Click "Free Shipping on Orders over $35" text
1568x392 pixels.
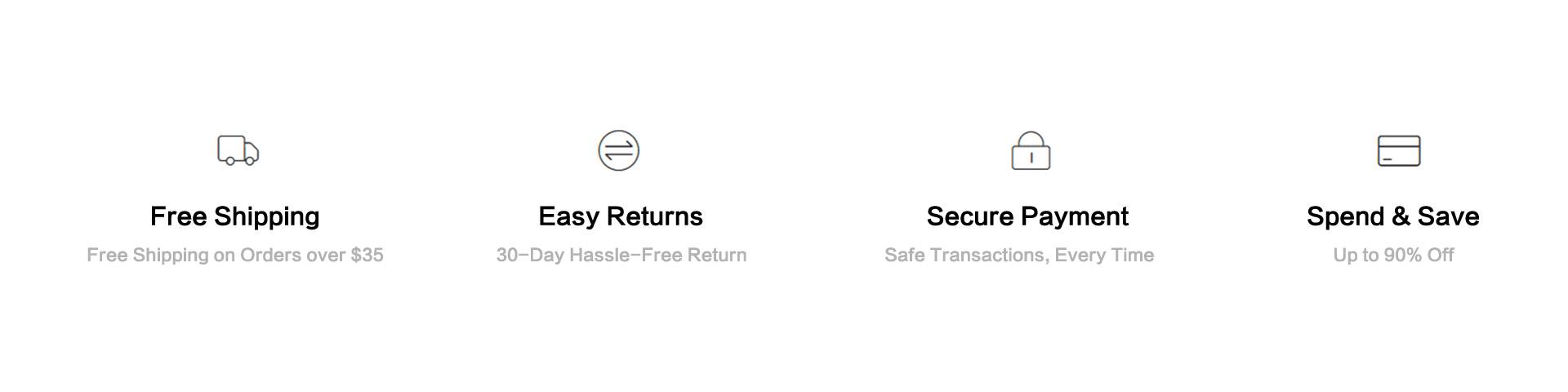click(x=235, y=255)
